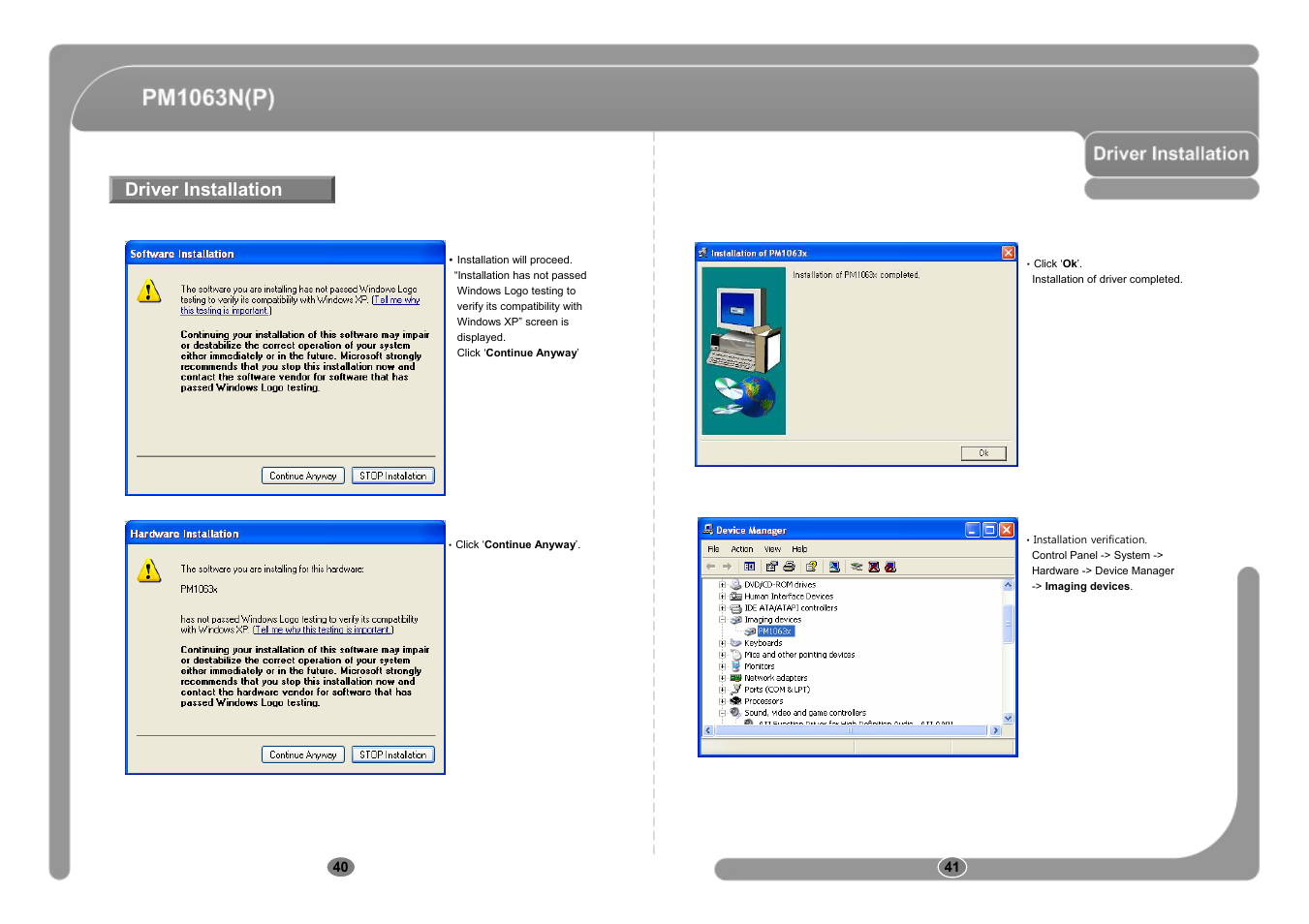The width and height of the screenshot is (1309, 924).
Task: Open 'Tell me why this testing is important' link in Hardware Installation
Action: click(323, 630)
